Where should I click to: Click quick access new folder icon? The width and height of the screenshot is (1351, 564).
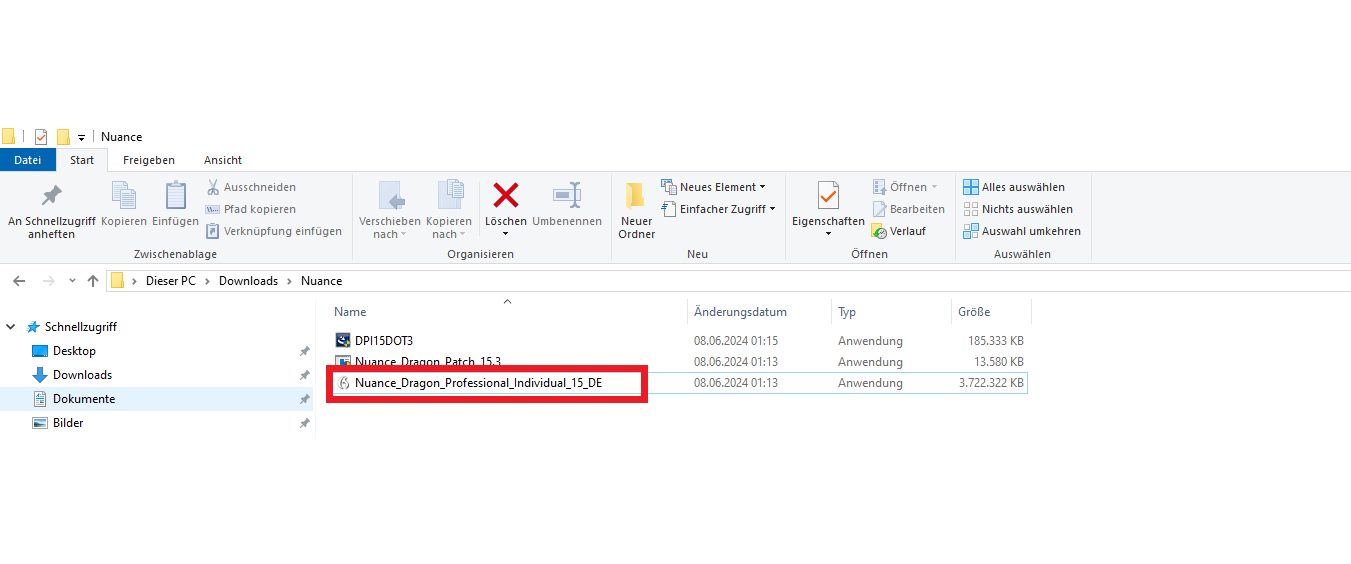tap(63, 137)
